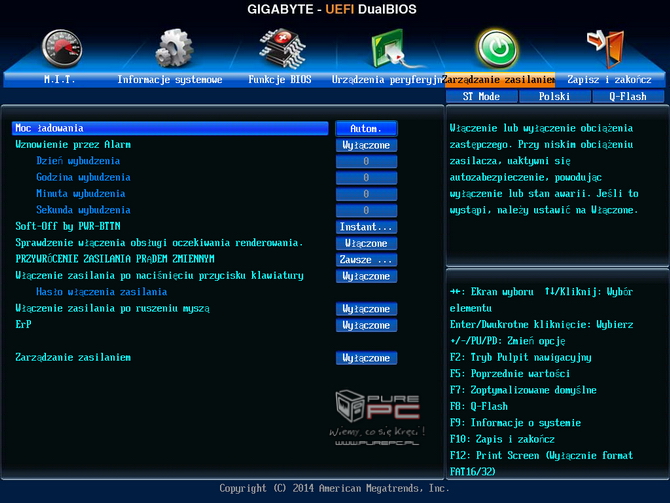Open PRZYWRÓCENIE ZASILANIA Zawsze option
The height and width of the screenshot is (503, 670).
click(x=366, y=260)
